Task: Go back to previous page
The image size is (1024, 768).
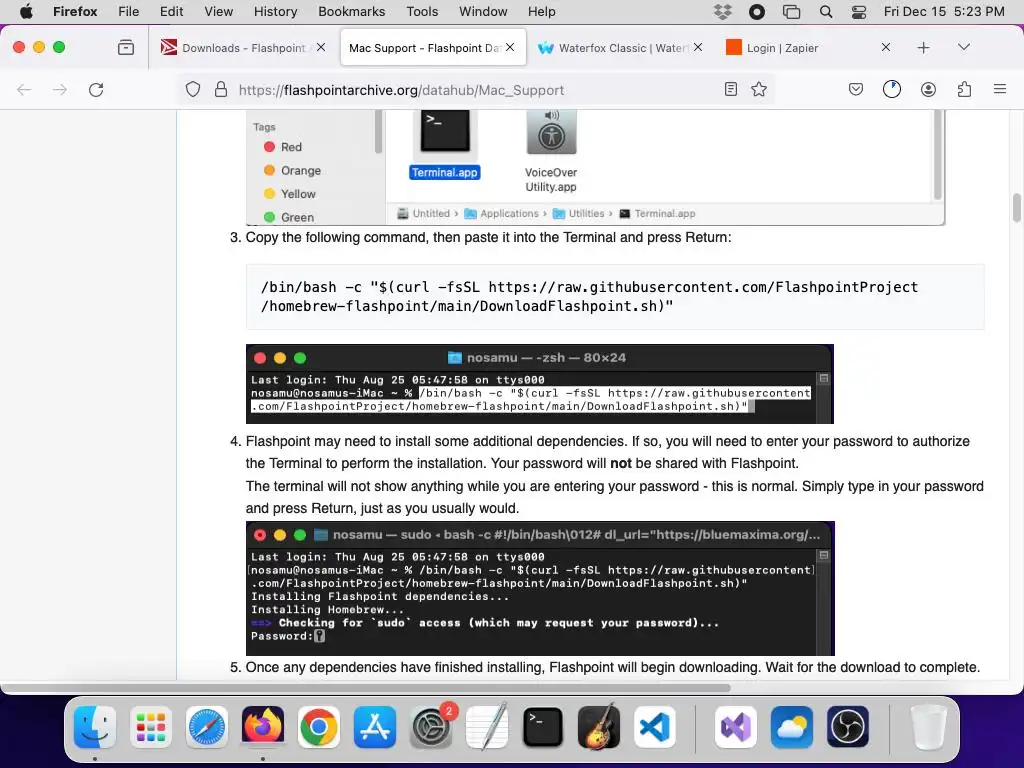Action: pos(24,89)
